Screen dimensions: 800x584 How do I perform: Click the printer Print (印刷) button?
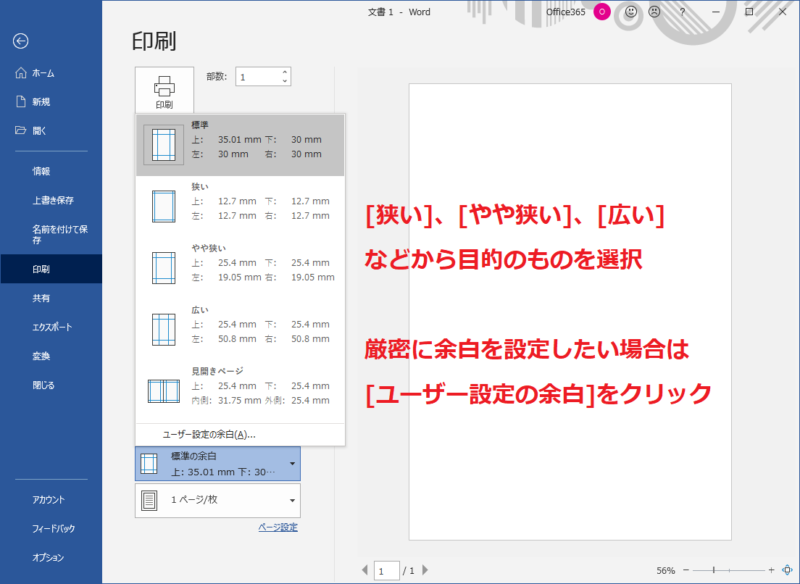click(164, 91)
